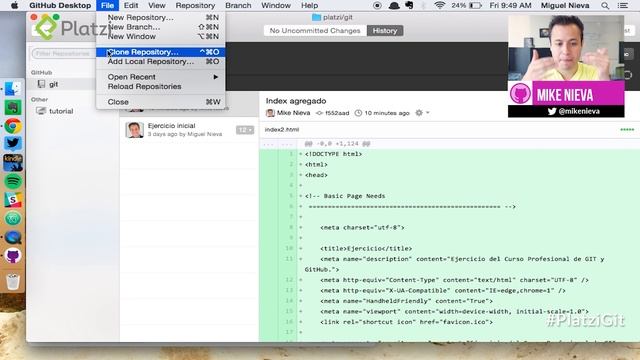Open the S app in the Dock

[x=13, y=200]
